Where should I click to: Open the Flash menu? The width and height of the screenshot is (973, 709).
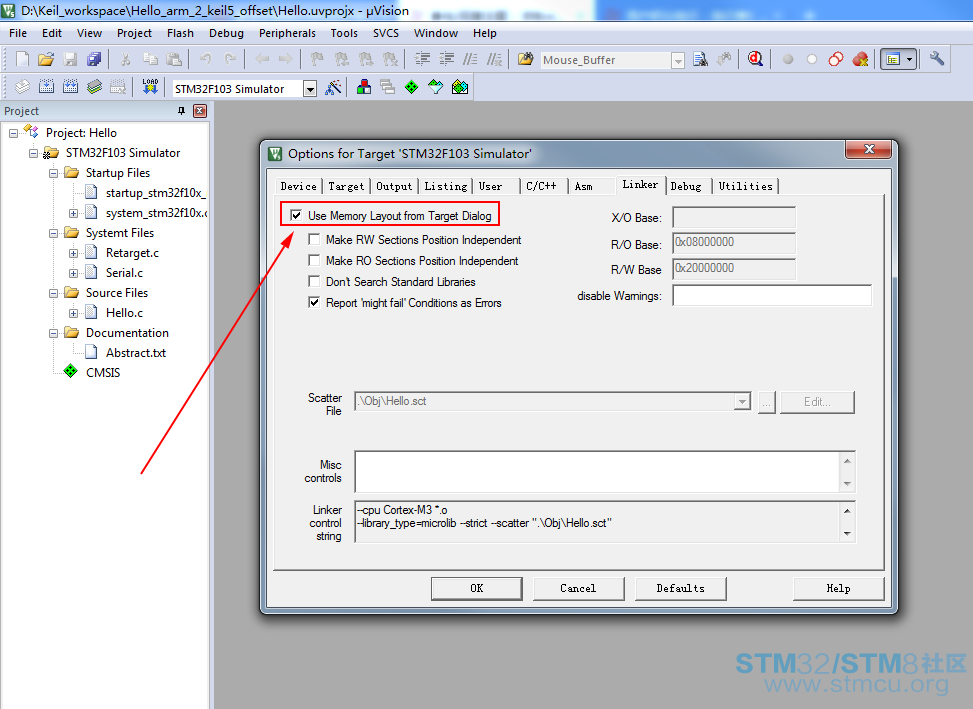[180, 33]
